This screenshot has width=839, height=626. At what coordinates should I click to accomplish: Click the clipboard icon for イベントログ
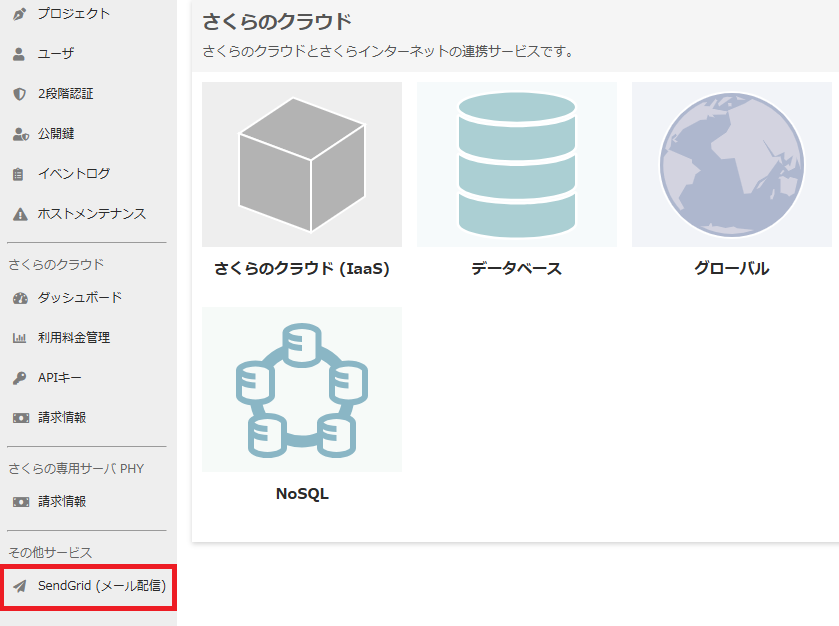18,174
